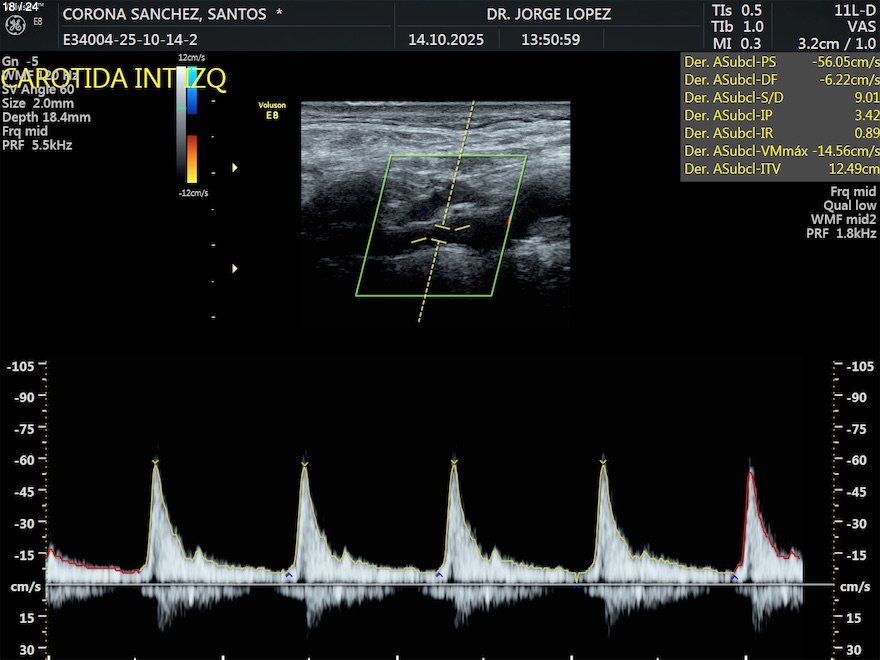Screen dimensions: 880x660
Task: Click the first blue end-diastolic marker on trace
Action: pos(289,575)
